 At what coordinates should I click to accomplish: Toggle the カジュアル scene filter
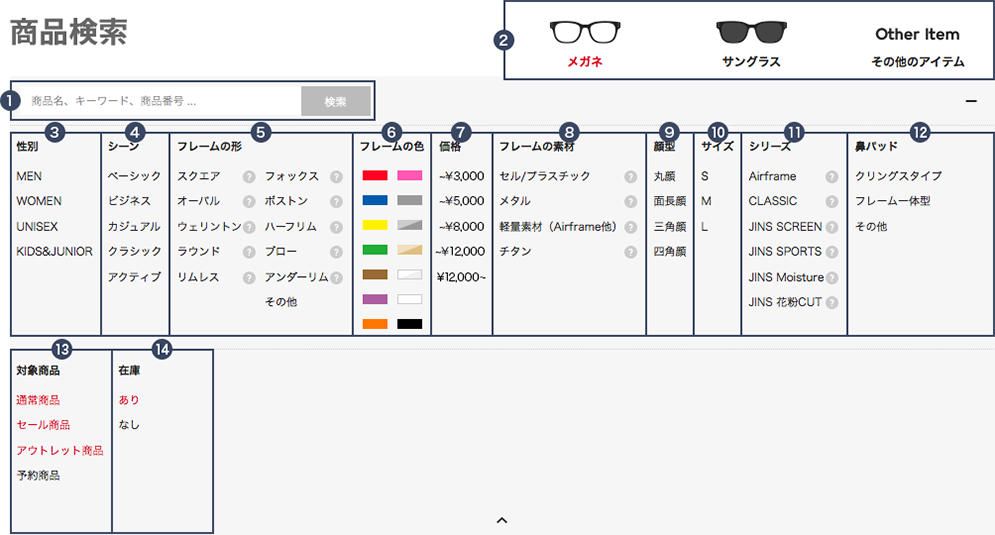tap(134, 227)
